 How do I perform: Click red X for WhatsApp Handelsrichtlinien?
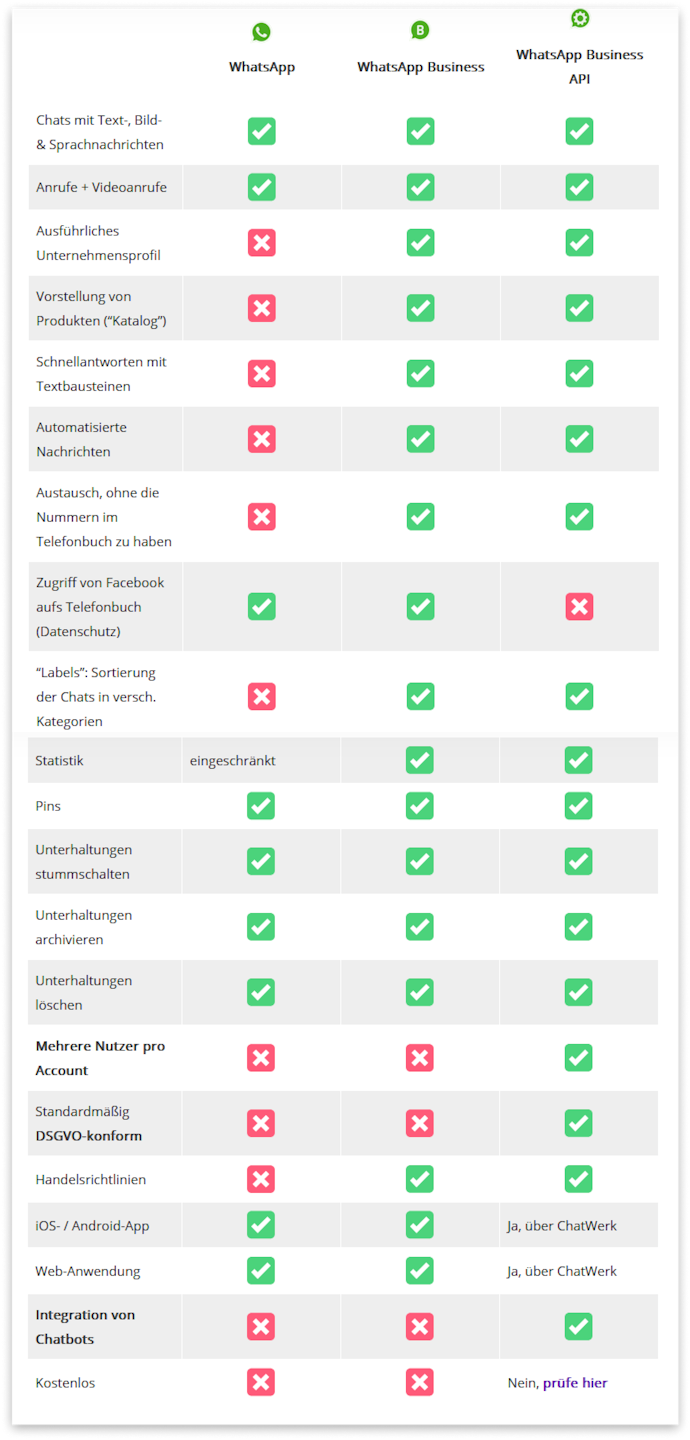[x=261, y=1179]
